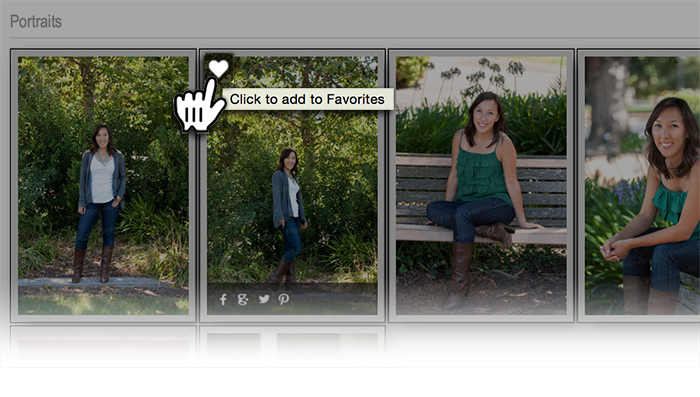
Task: Open the portrait of woman on bench
Action: tap(481, 185)
